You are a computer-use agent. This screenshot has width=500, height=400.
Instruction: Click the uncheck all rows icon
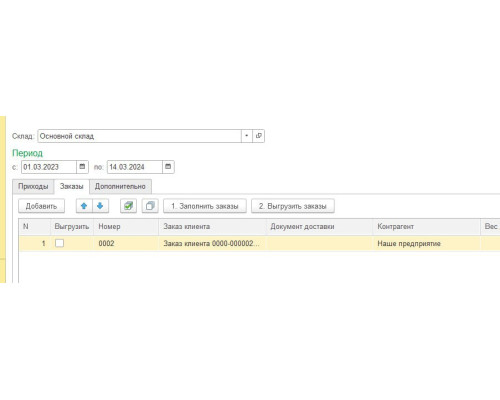coord(150,206)
